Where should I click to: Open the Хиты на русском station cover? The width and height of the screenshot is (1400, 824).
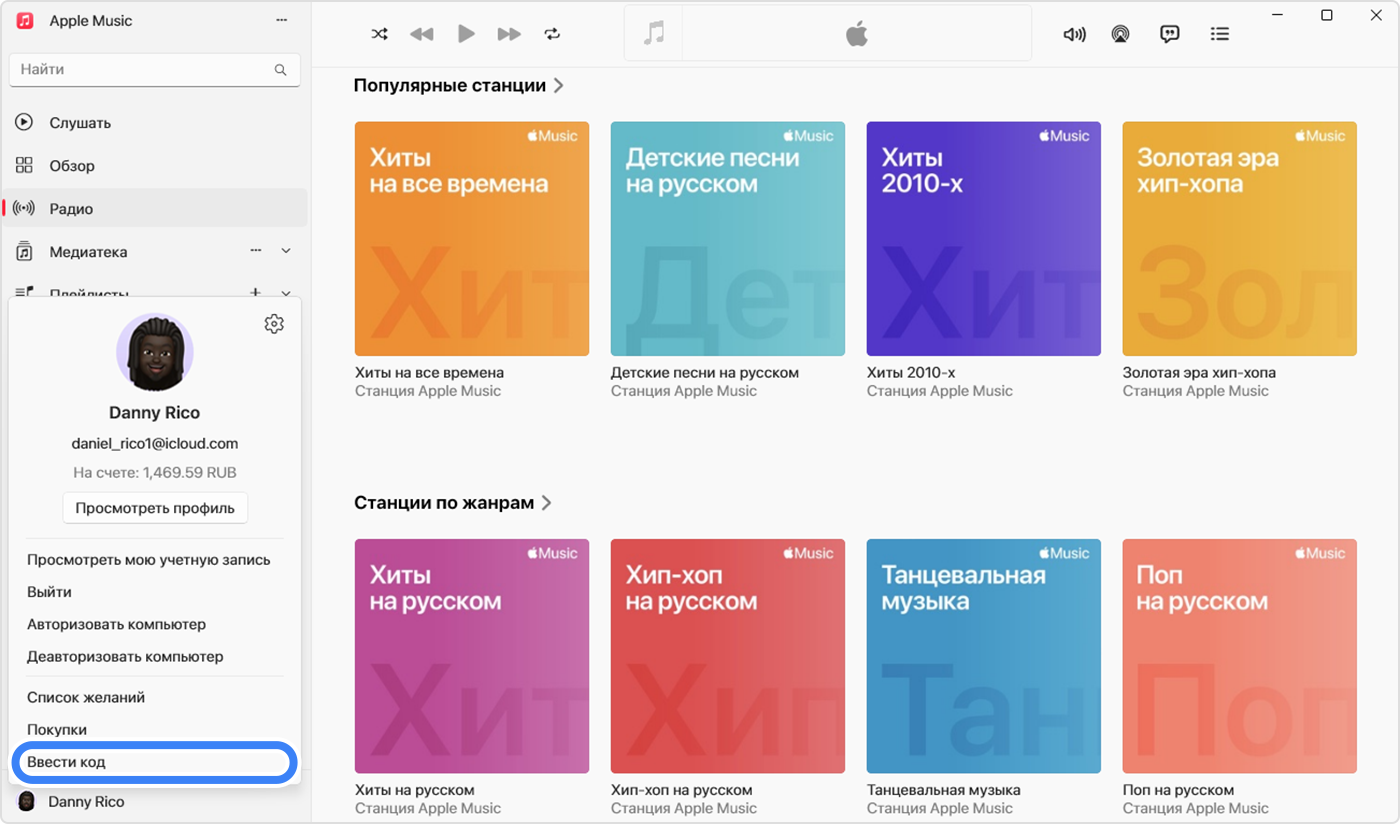pos(472,656)
